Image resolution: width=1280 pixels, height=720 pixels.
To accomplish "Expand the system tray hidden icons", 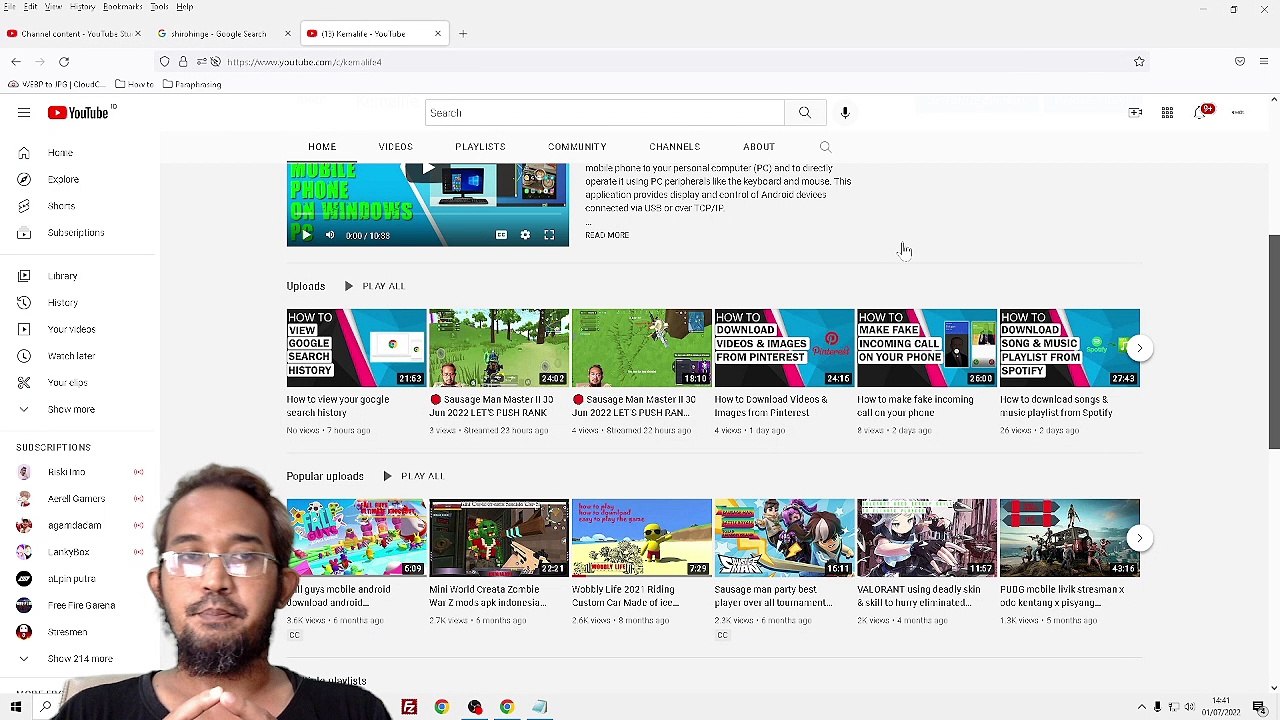I will pyautogui.click(x=1141, y=707).
